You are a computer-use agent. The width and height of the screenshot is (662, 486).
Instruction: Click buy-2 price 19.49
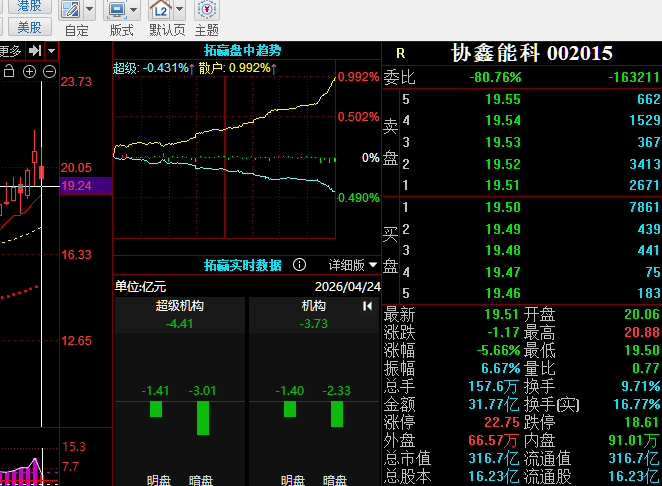pyautogui.click(x=503, y=229)
